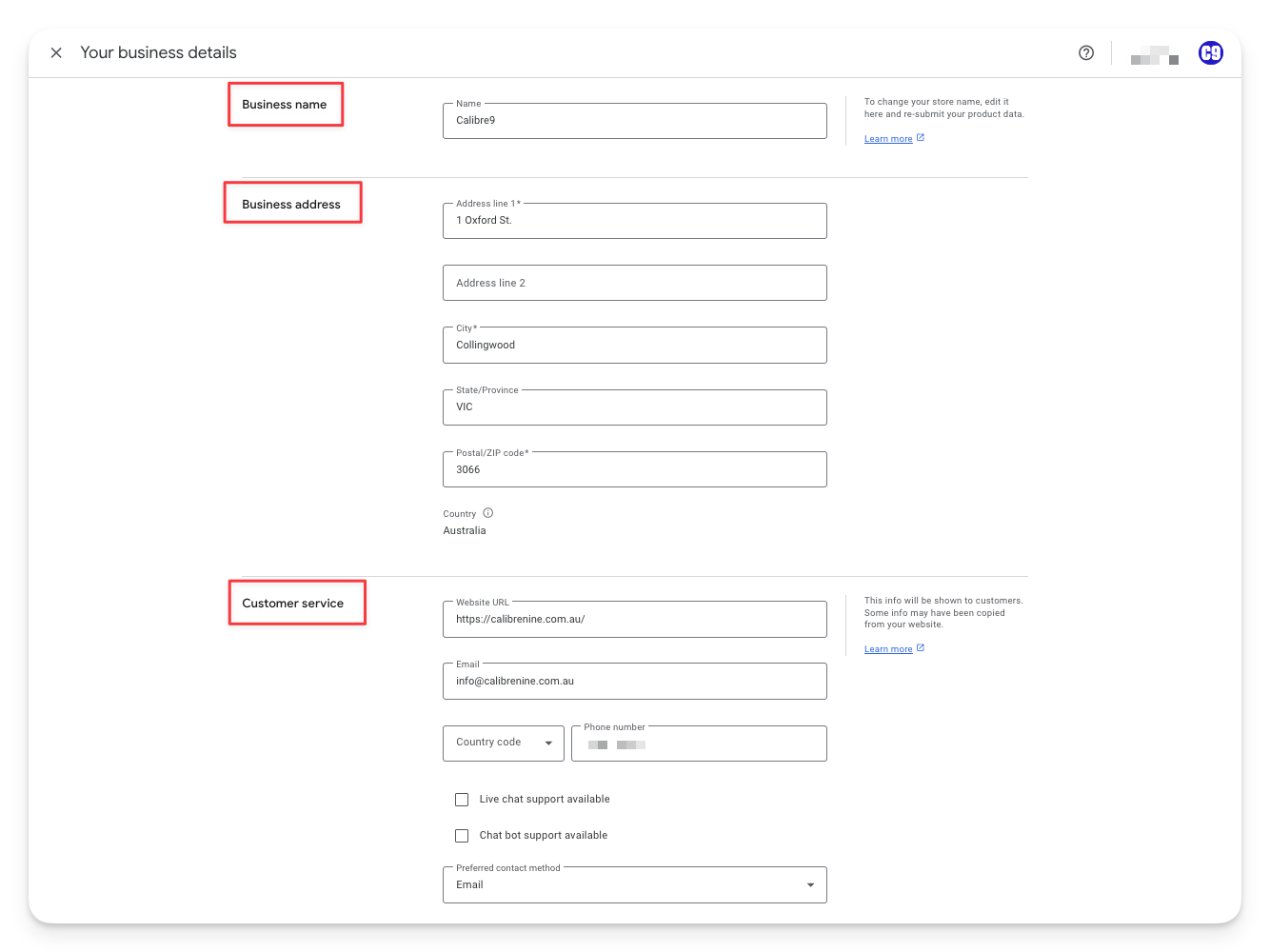This screenshot has height=952, width=1270.
Task: Click the business Name field
Action: (x=634, y=121)
